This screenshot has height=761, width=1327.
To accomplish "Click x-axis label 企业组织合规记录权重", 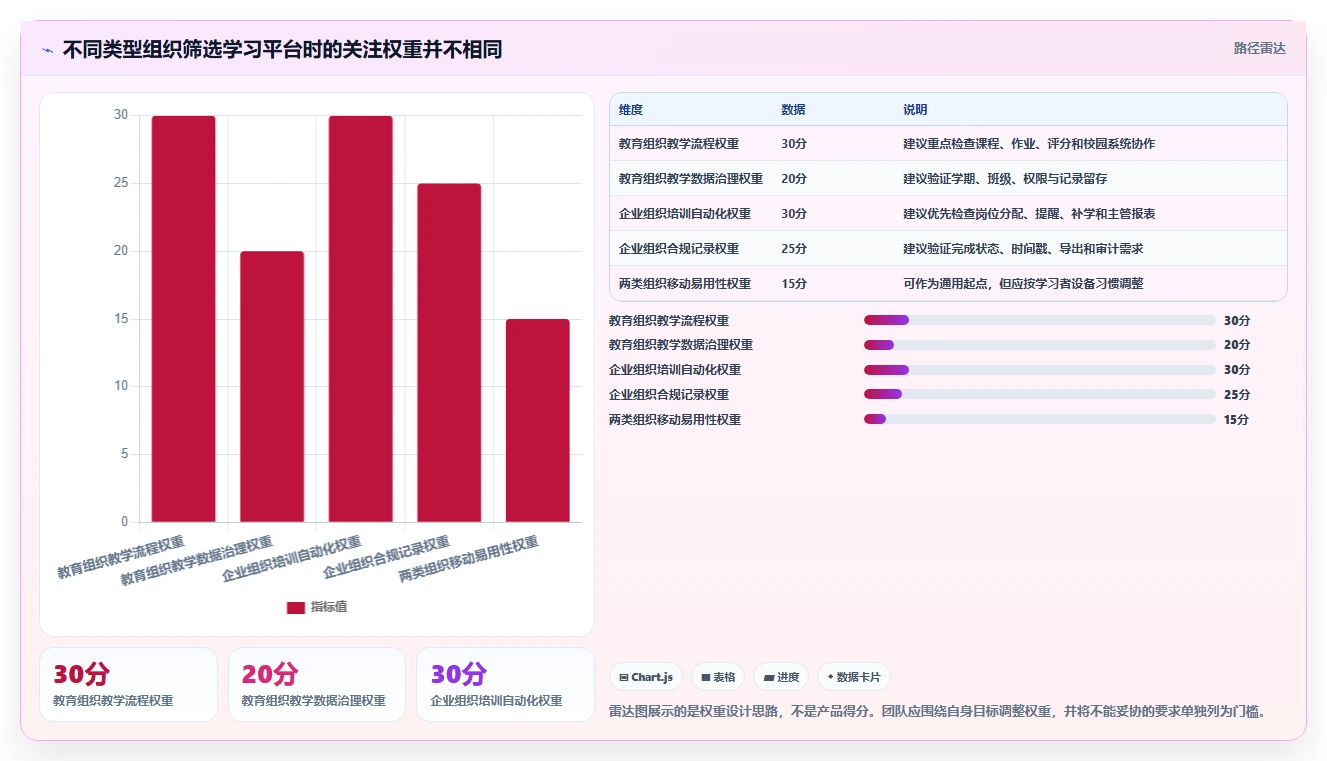I will (x=386, y=559).
